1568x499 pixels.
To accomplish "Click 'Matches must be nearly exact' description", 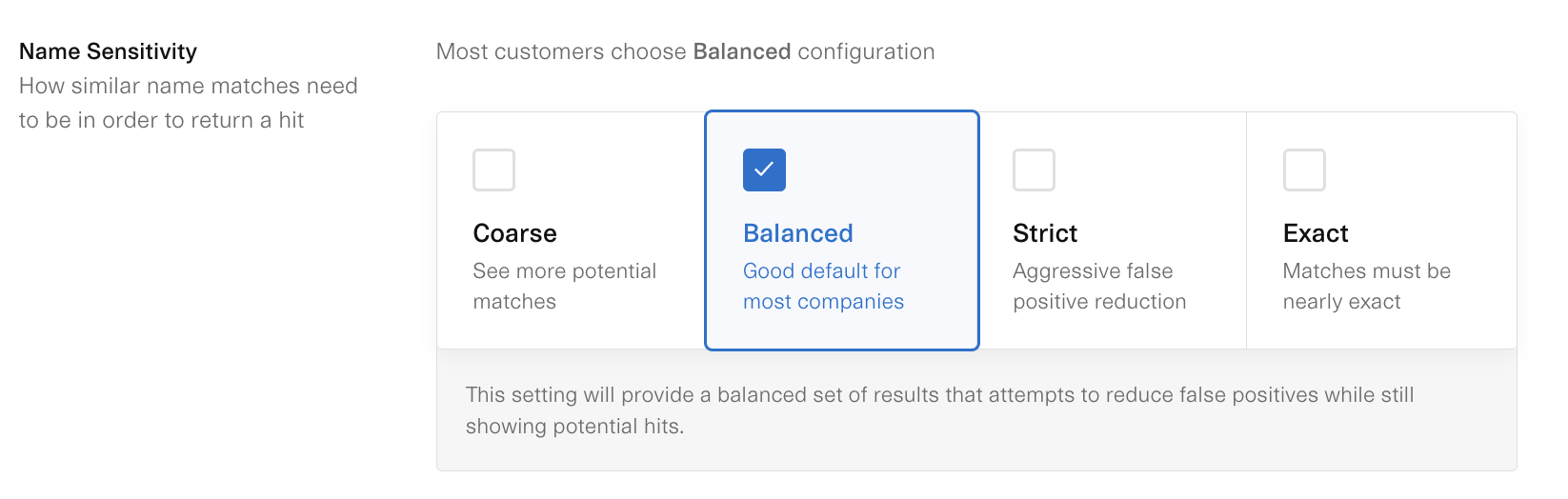I will pos(1366,286).
